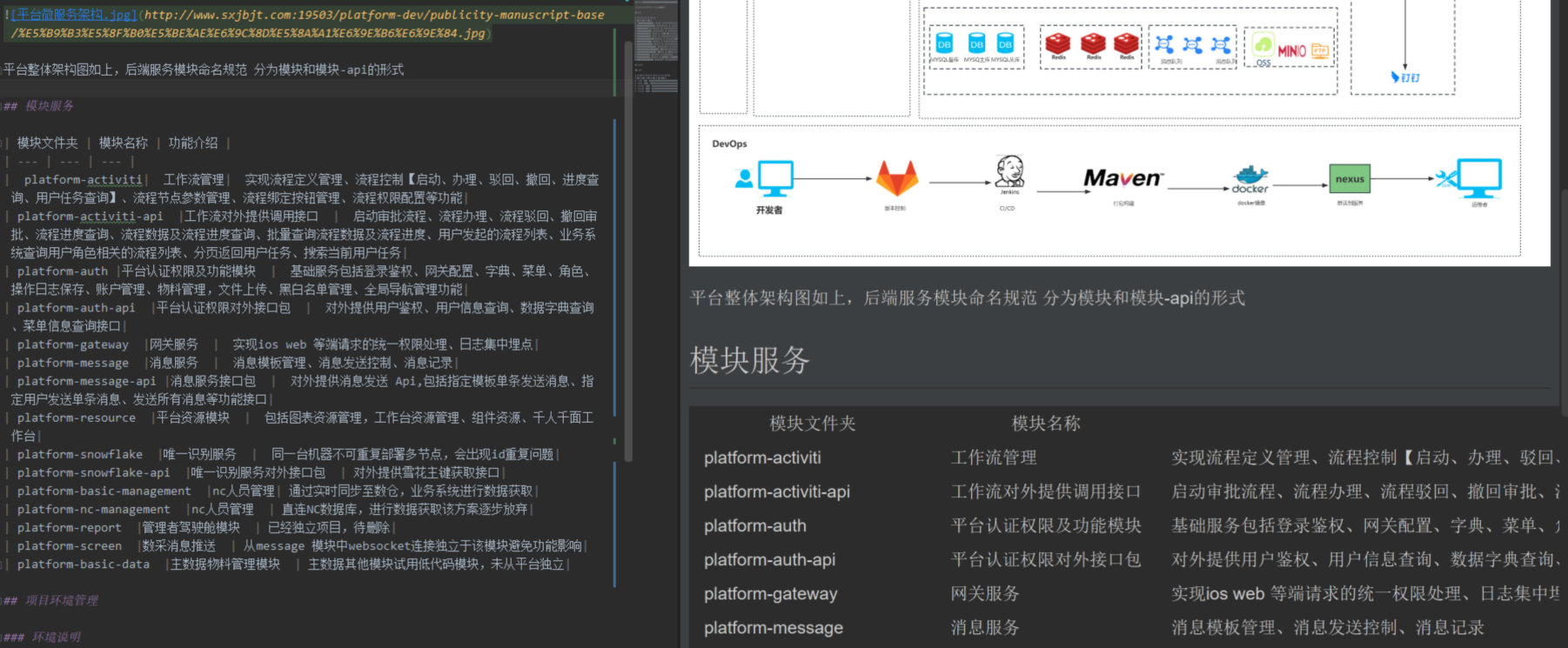Click the '### 环境说明' heading line in editor

click(43, 637)
